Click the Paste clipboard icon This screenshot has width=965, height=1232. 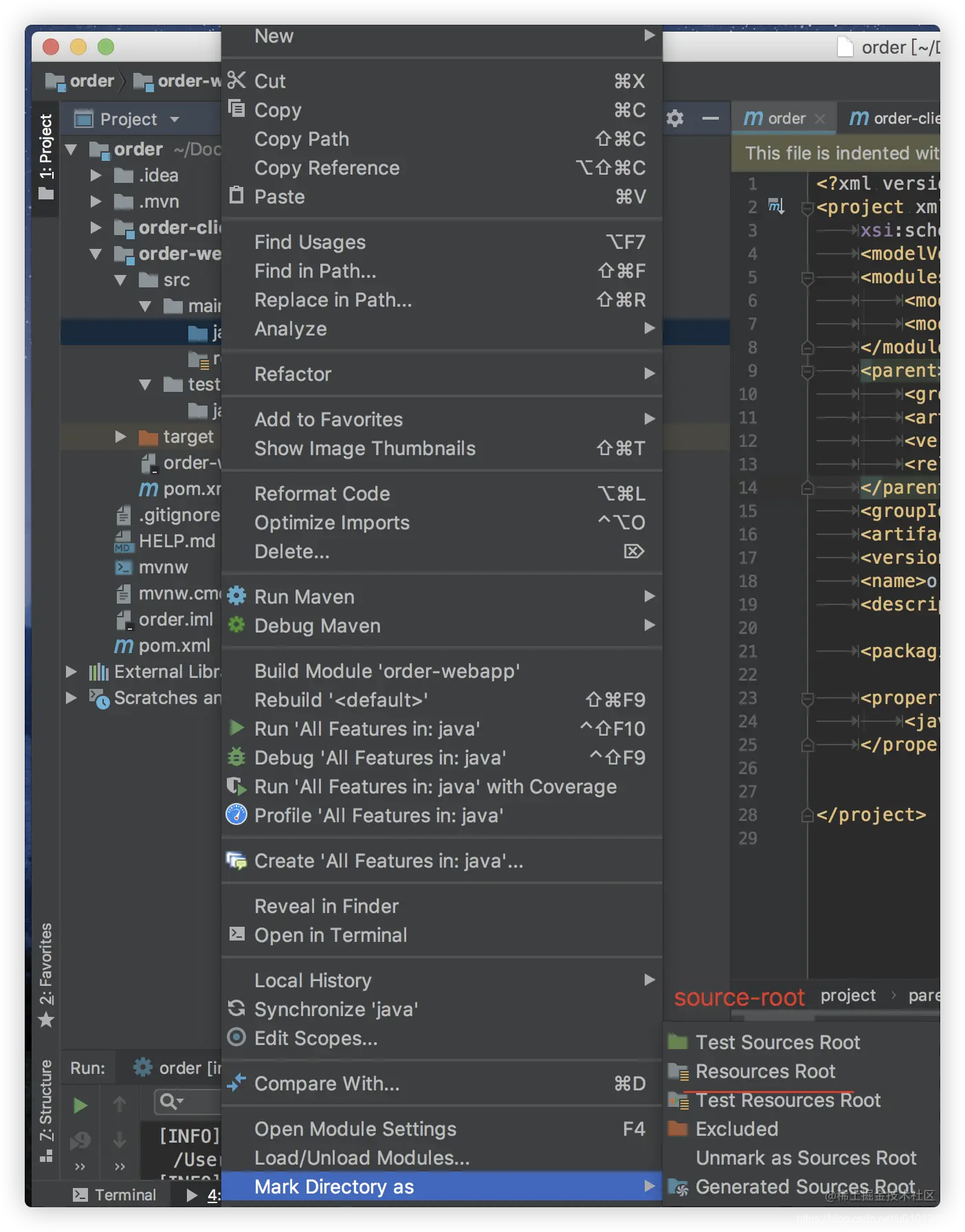(x=236, y=195)
